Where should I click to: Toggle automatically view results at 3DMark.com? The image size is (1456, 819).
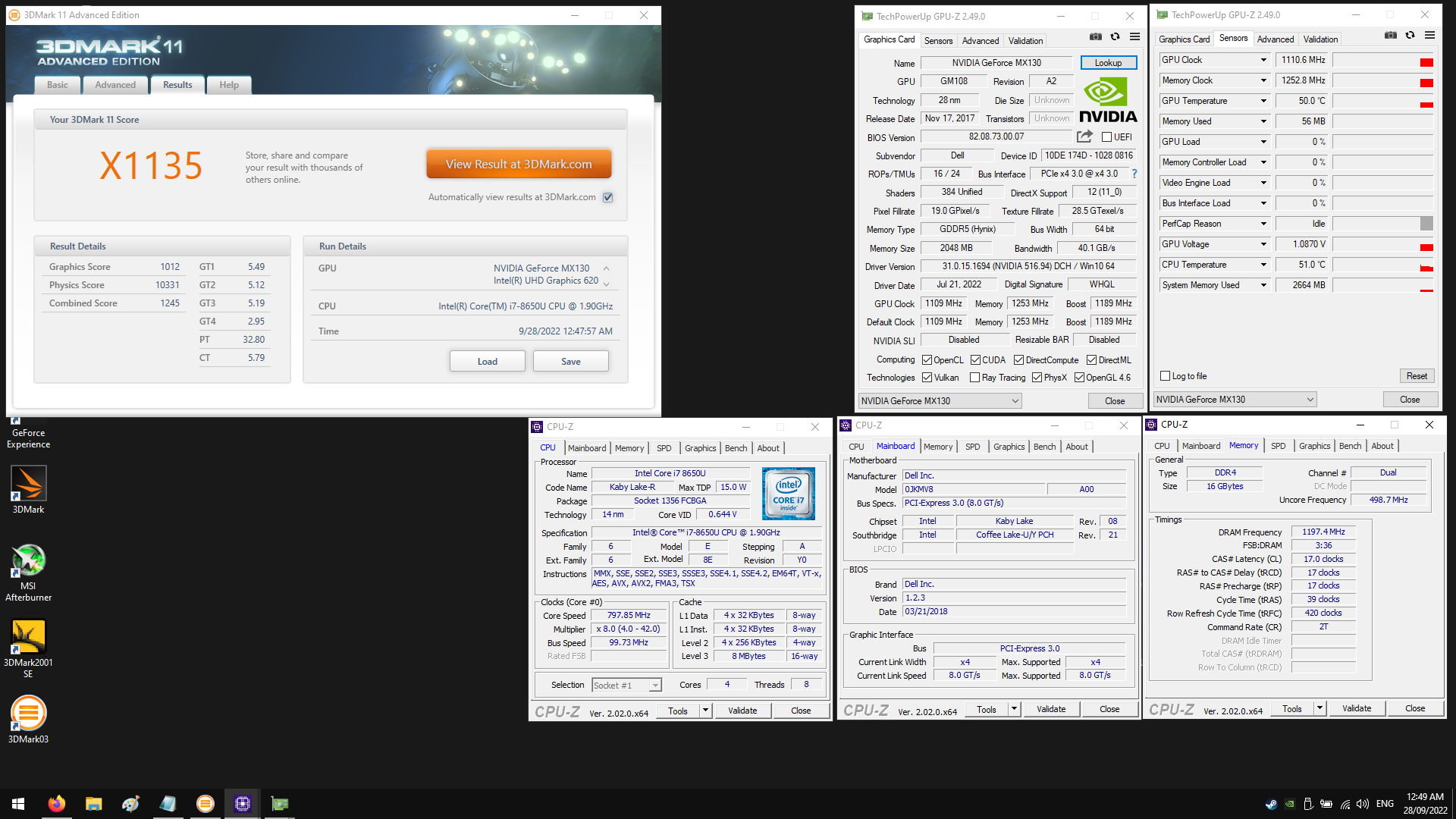(607, 197)
